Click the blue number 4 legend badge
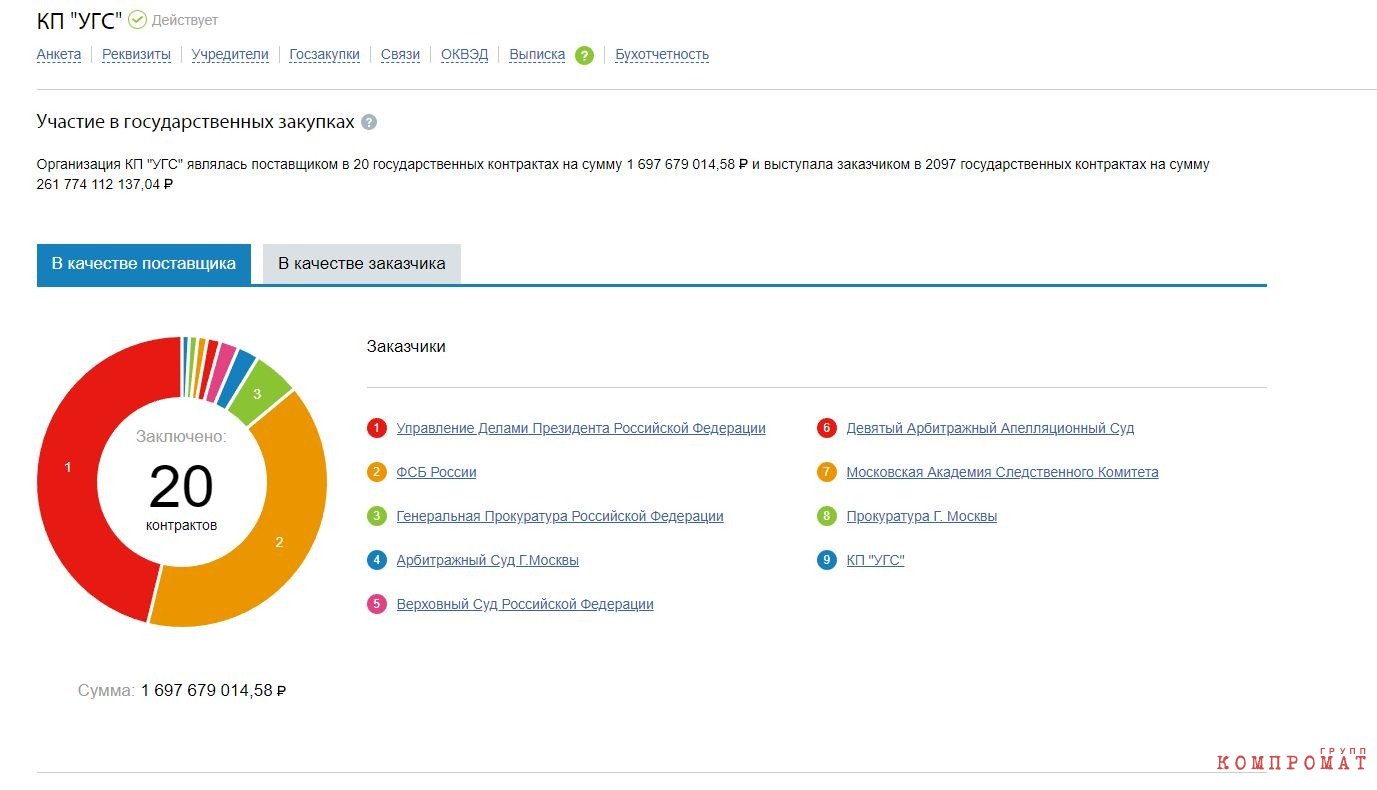1377x790 pixels. (x=377, y=560)
